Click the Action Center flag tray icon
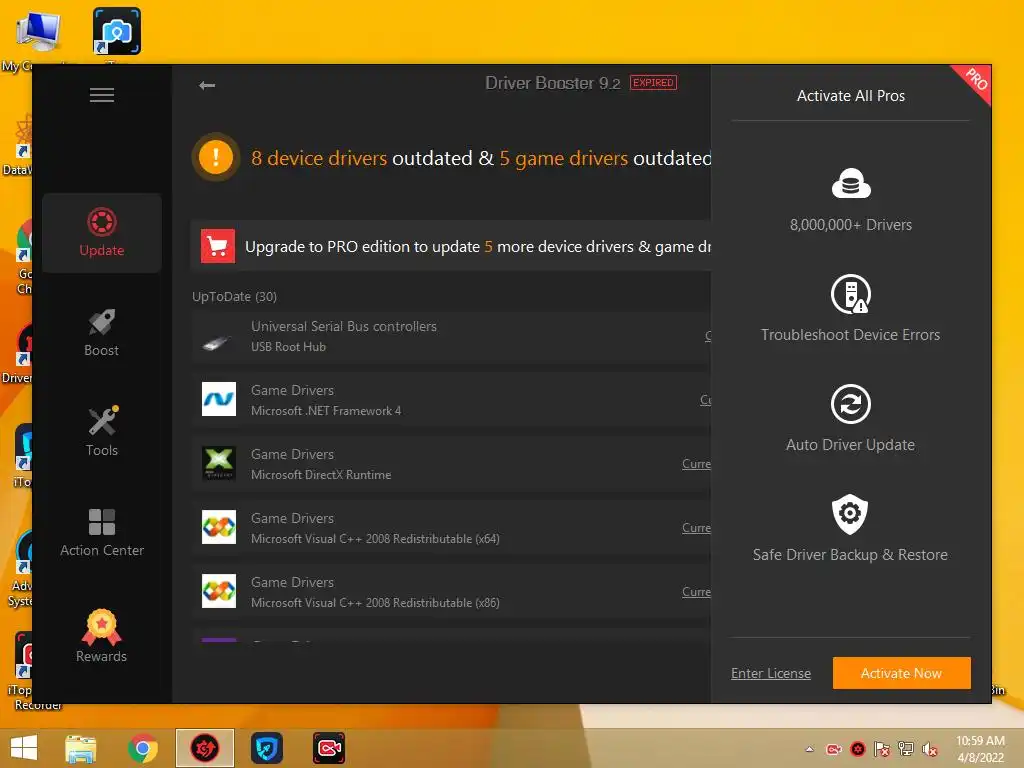Image resolution: width=1024 pixels, height=768 pixels. (x=882, y=749)
